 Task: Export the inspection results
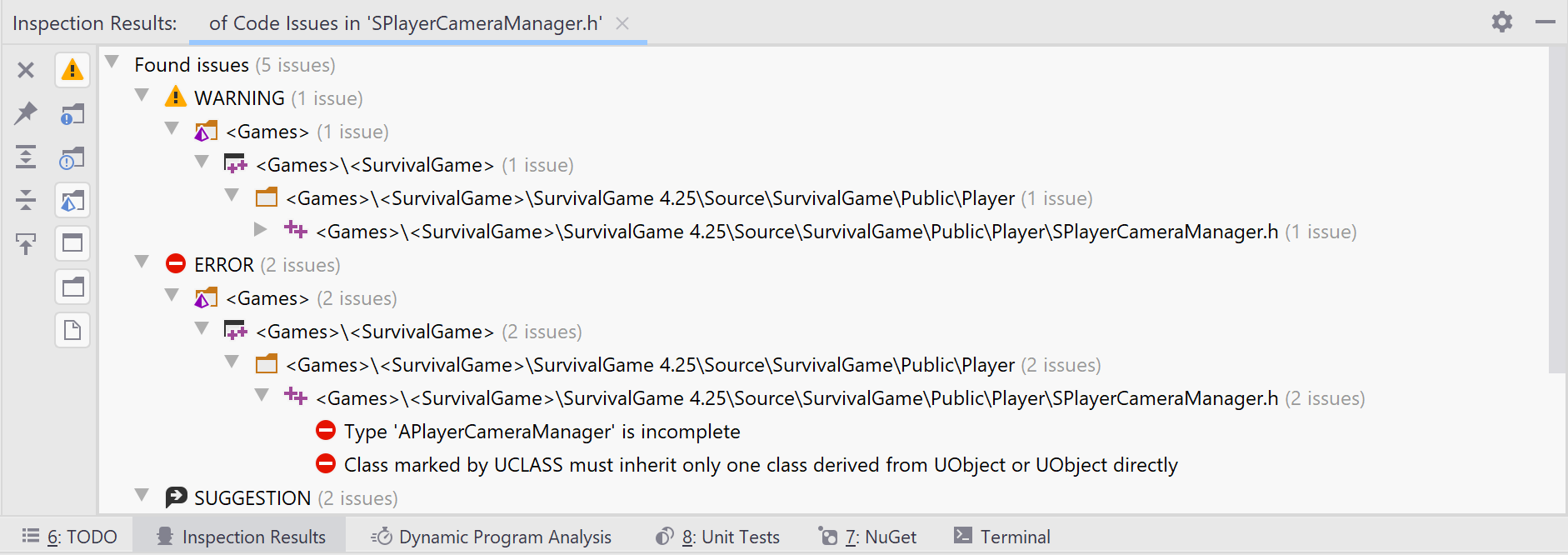25,243
